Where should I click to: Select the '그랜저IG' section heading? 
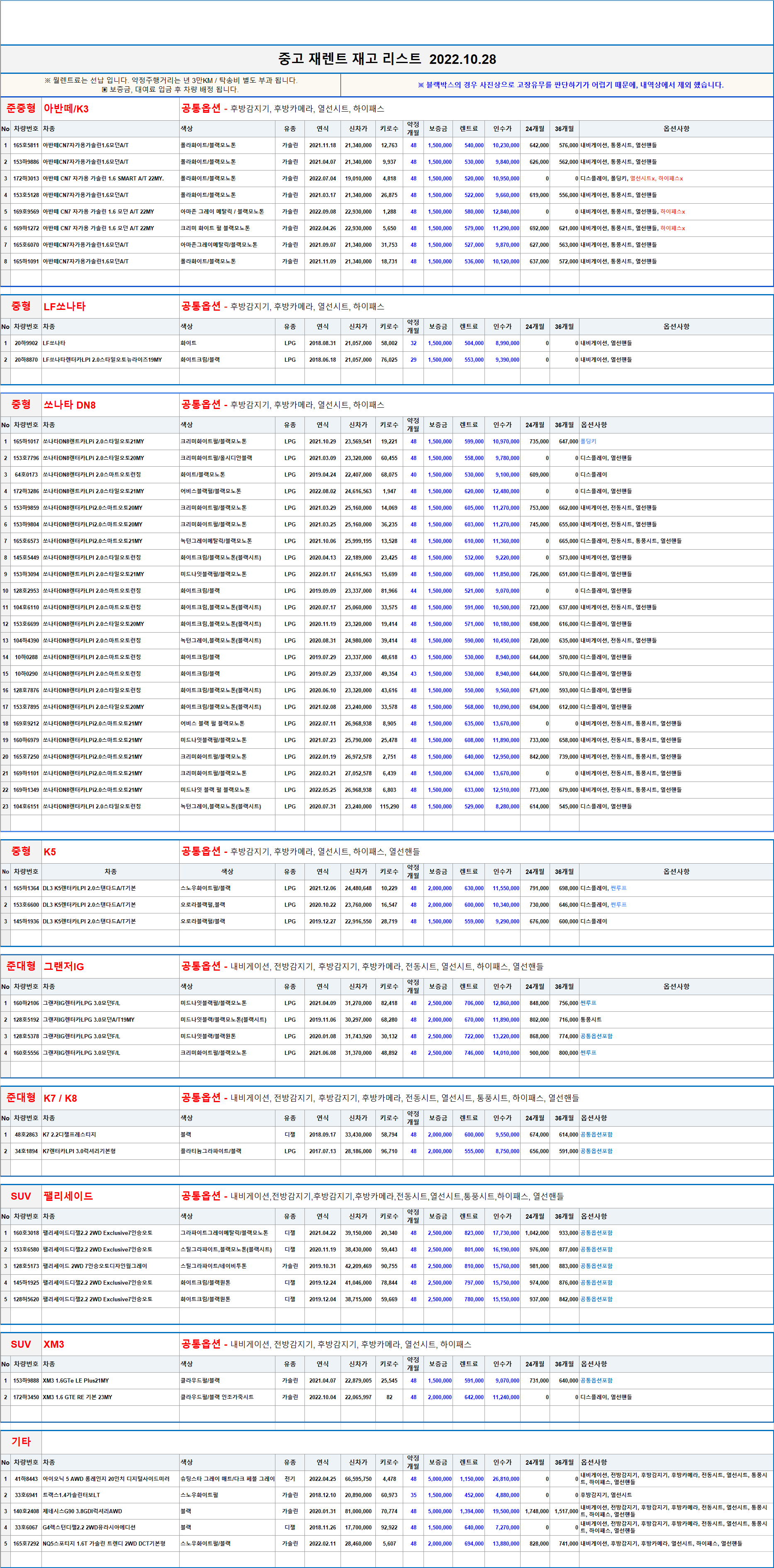click(x=64, y=967)
